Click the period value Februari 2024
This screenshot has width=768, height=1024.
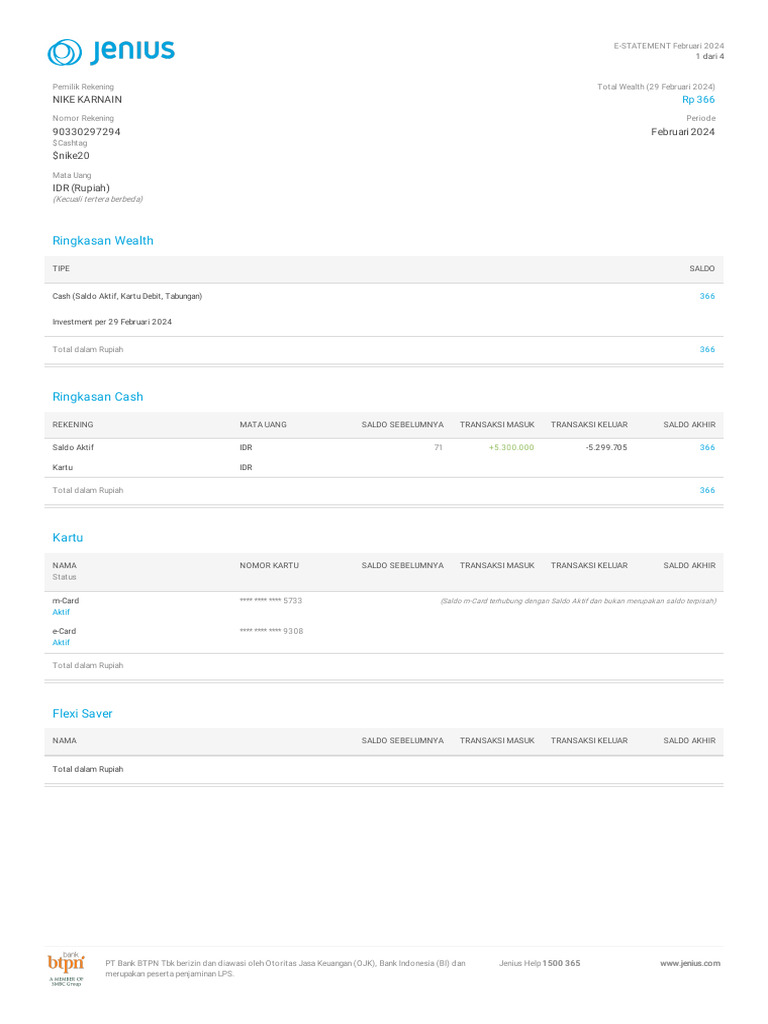(x=682, y=132)
